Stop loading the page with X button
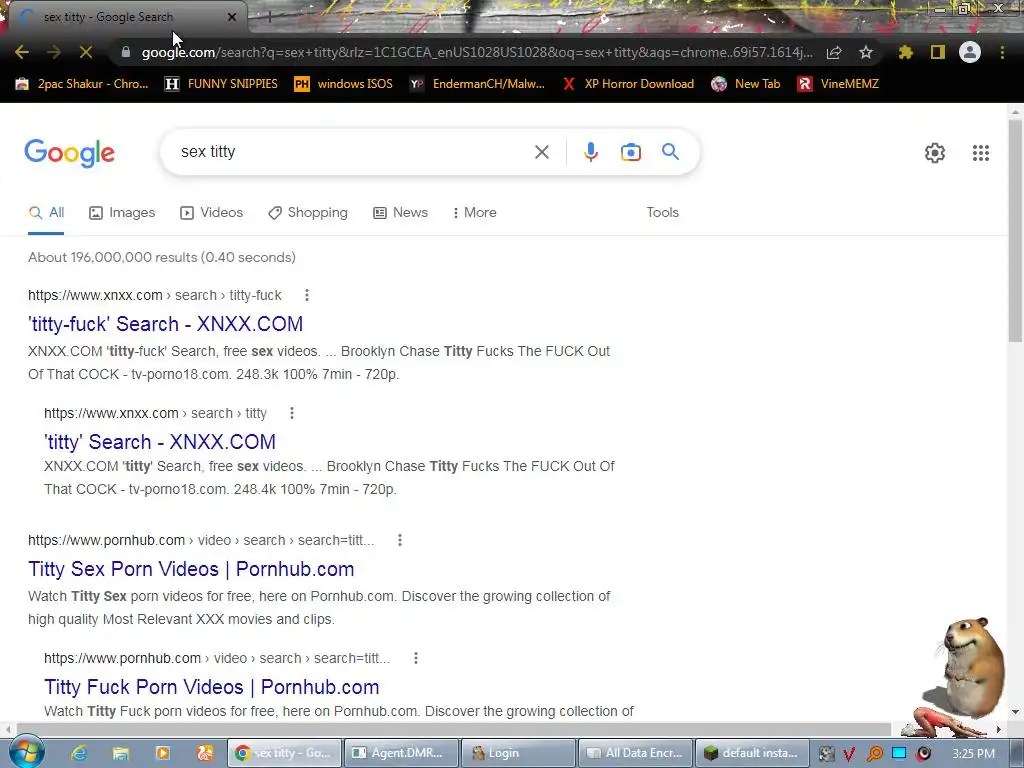This screenshot has height=768, width=1024. point(86,52)
